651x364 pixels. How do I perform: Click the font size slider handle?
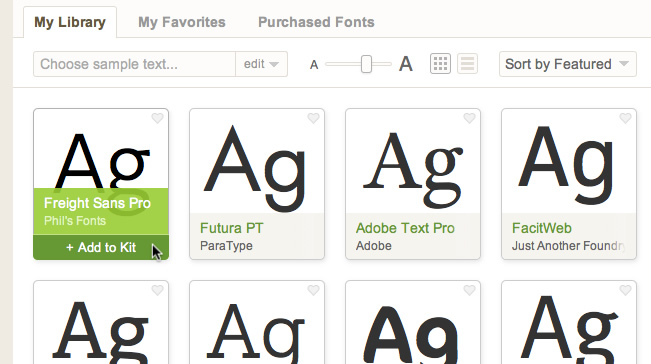click(366, 64)
